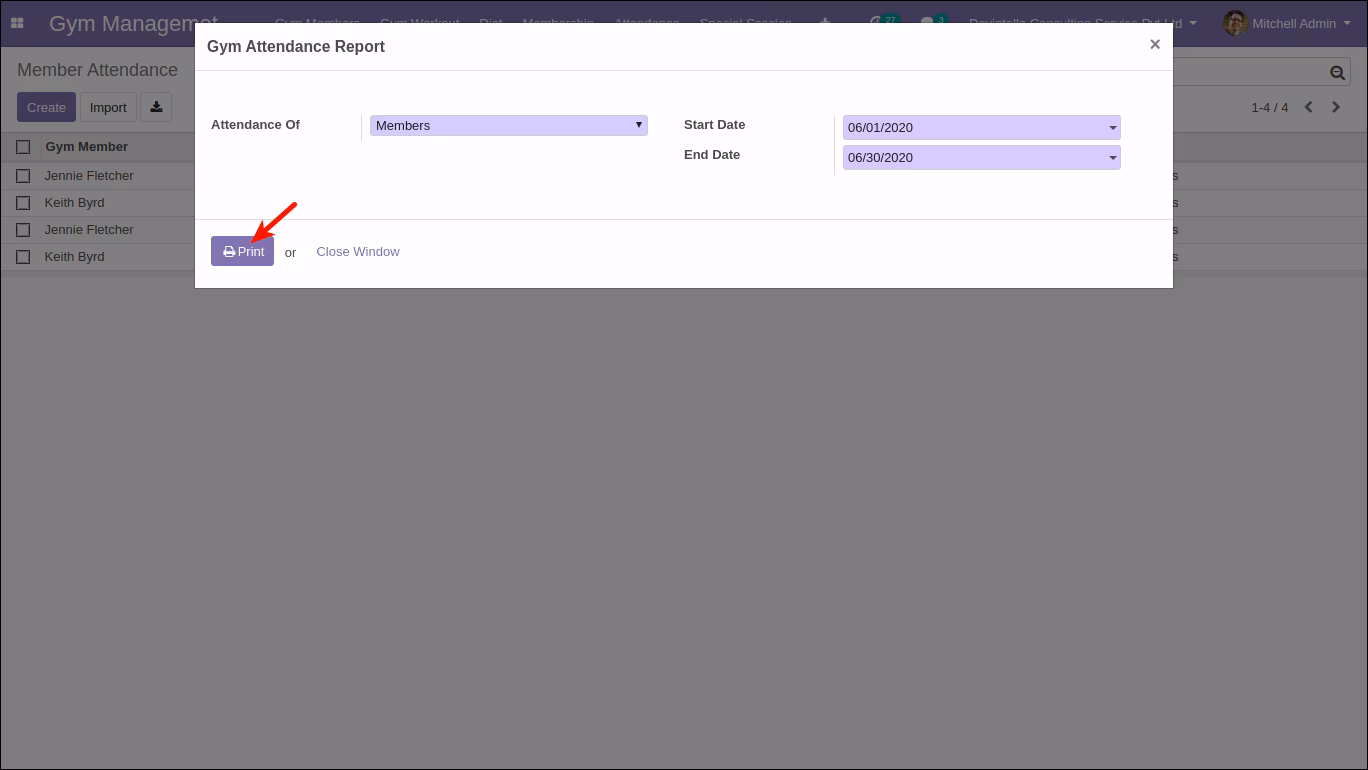The height and width of the screenshot is (770, 1368).
Task: Click the download export icon button
Action: (x=156, y=107)
